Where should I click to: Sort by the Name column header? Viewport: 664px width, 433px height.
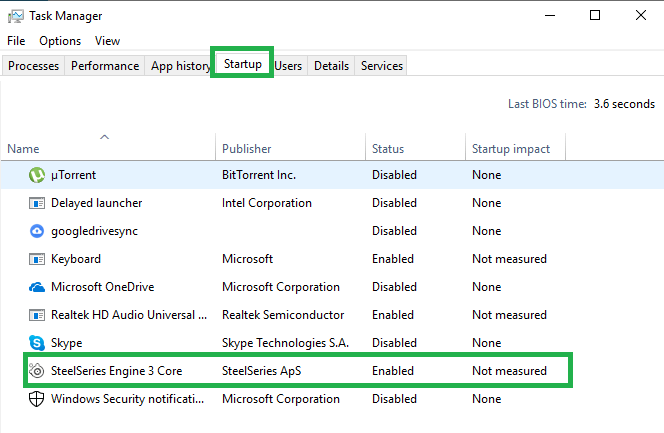[23, 149]
